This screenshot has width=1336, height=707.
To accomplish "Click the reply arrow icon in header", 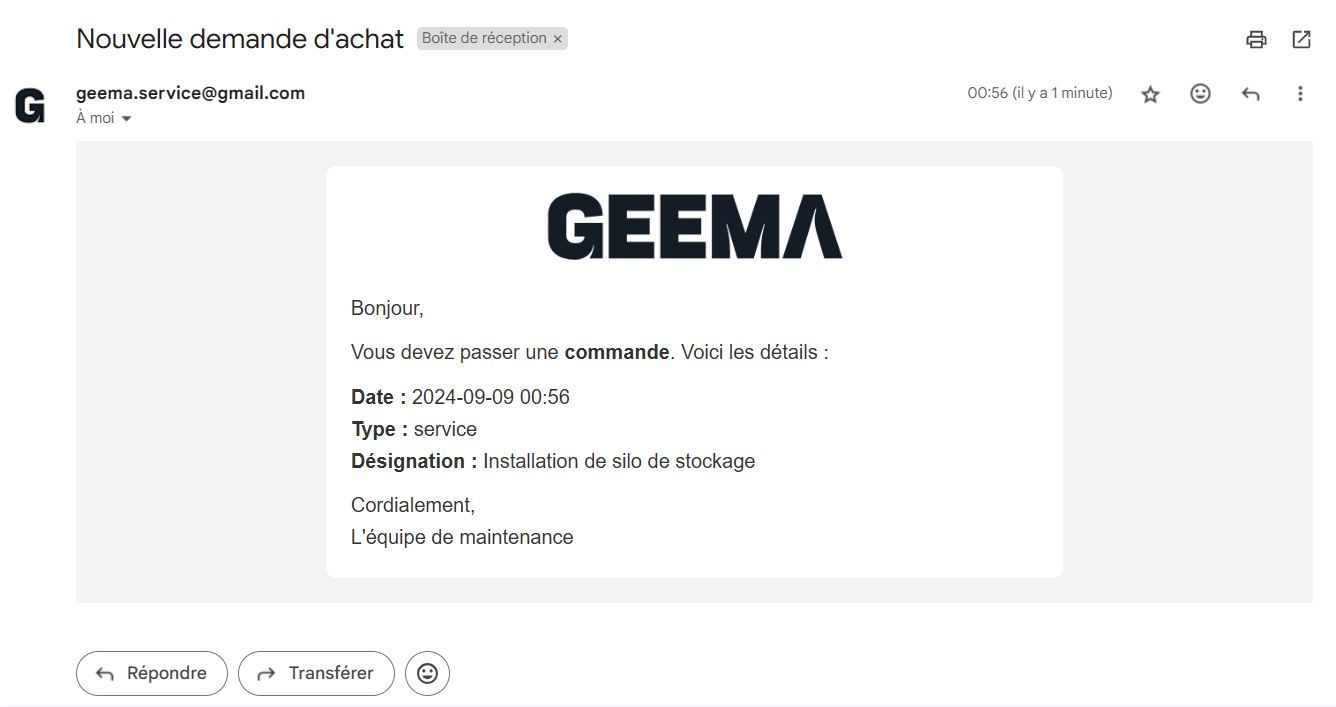I will [1250, 94].
